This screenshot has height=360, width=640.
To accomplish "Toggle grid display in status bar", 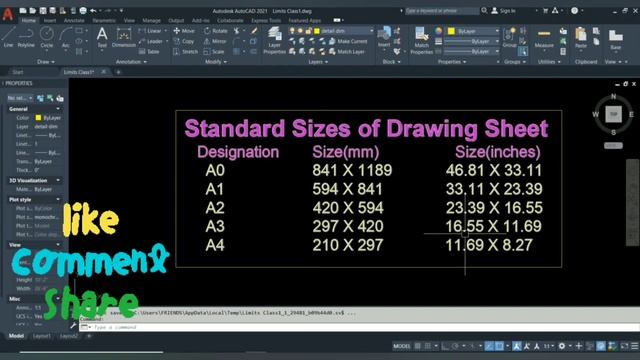I will click(x=418, y=346).
